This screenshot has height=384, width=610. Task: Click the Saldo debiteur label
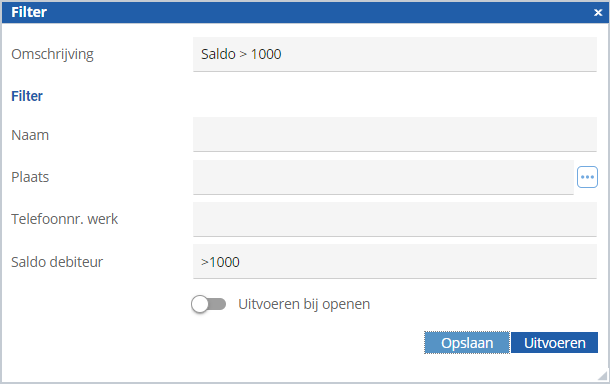[57, 262]
